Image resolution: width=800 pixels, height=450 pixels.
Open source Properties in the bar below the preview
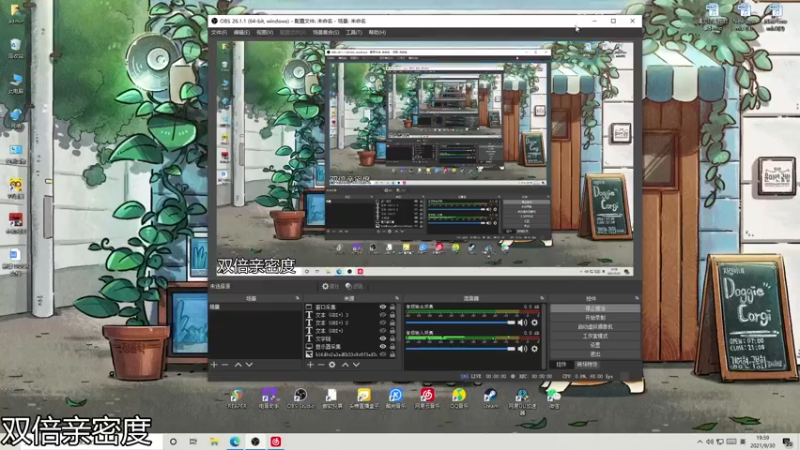[331, 286]
